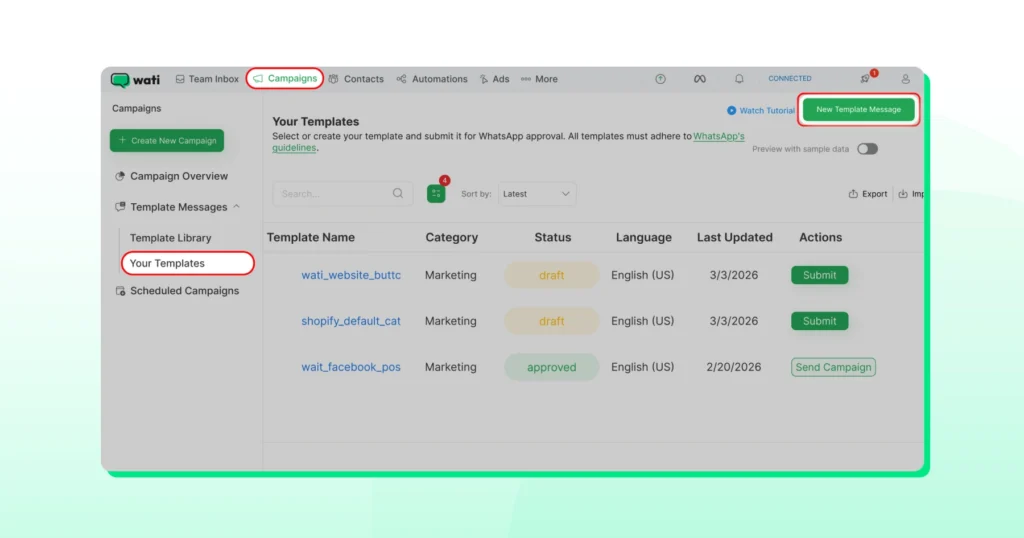The image size is (1024, 538).
Task: Click the 2/20/2026 date cell
Action: coord(733,367)
